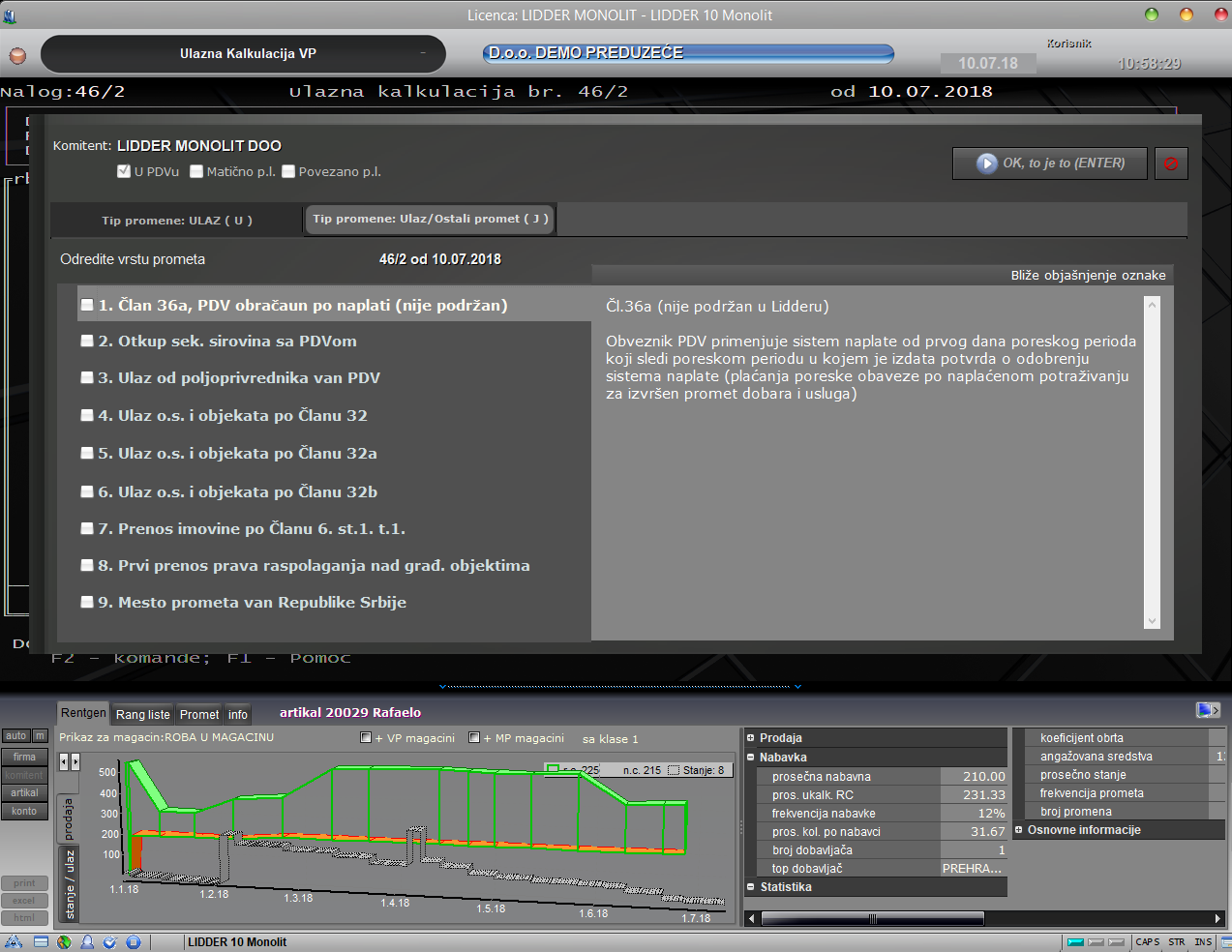Click the round red icon left of Ulazna Kalkulacija VP
Viewport: 1232px width, 952px height.
17,55
